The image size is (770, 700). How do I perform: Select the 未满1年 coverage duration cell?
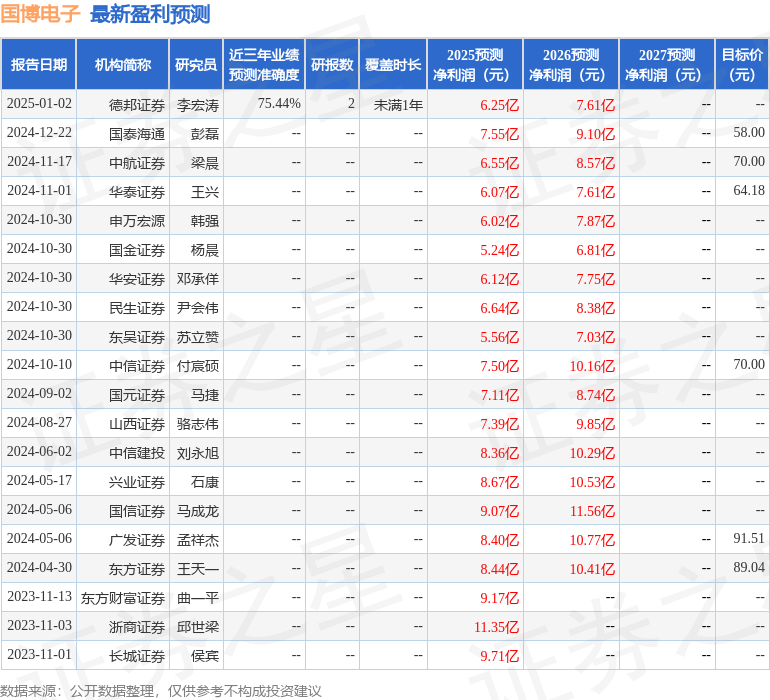click(x=398, y=104)
